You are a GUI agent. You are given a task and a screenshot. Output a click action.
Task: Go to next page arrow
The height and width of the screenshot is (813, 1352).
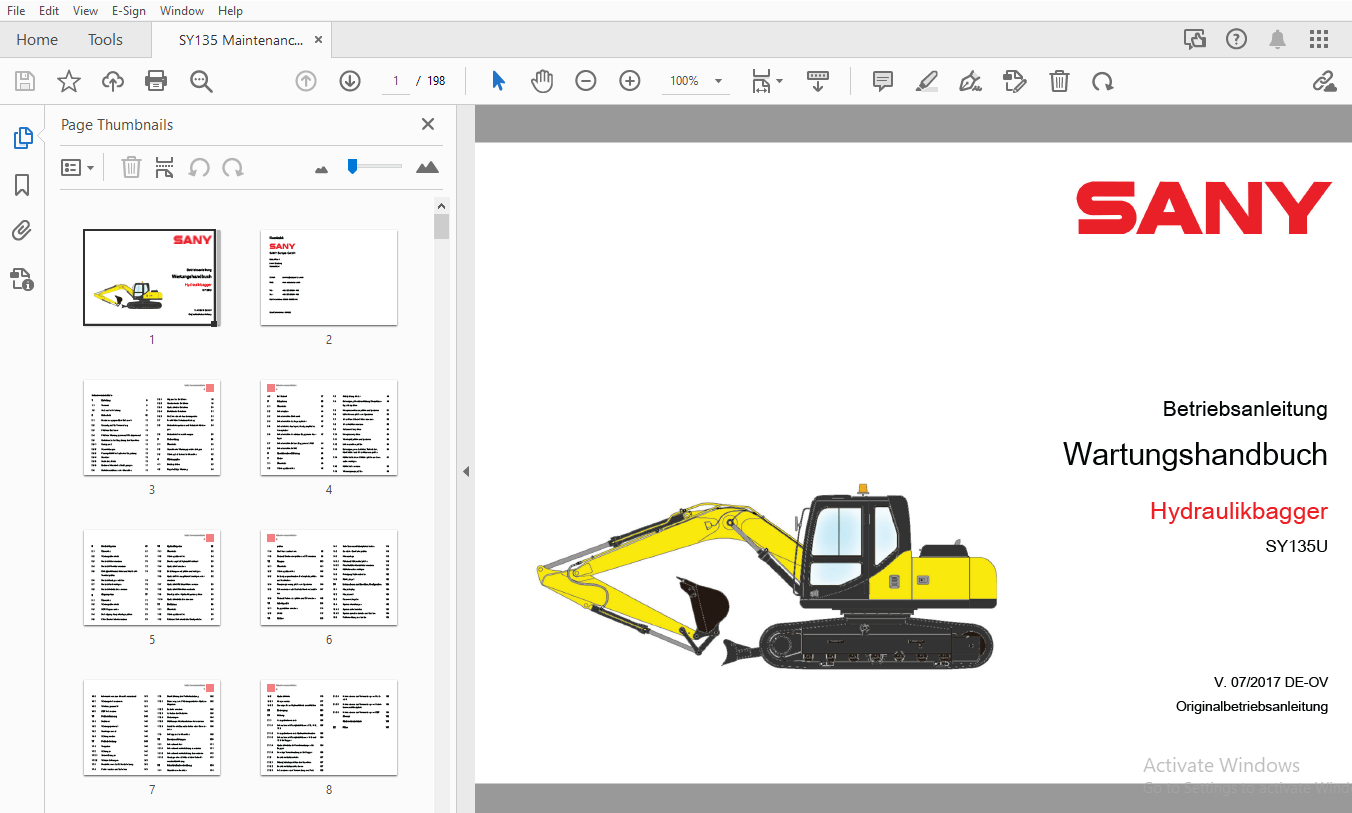click(x=350, y=81)
